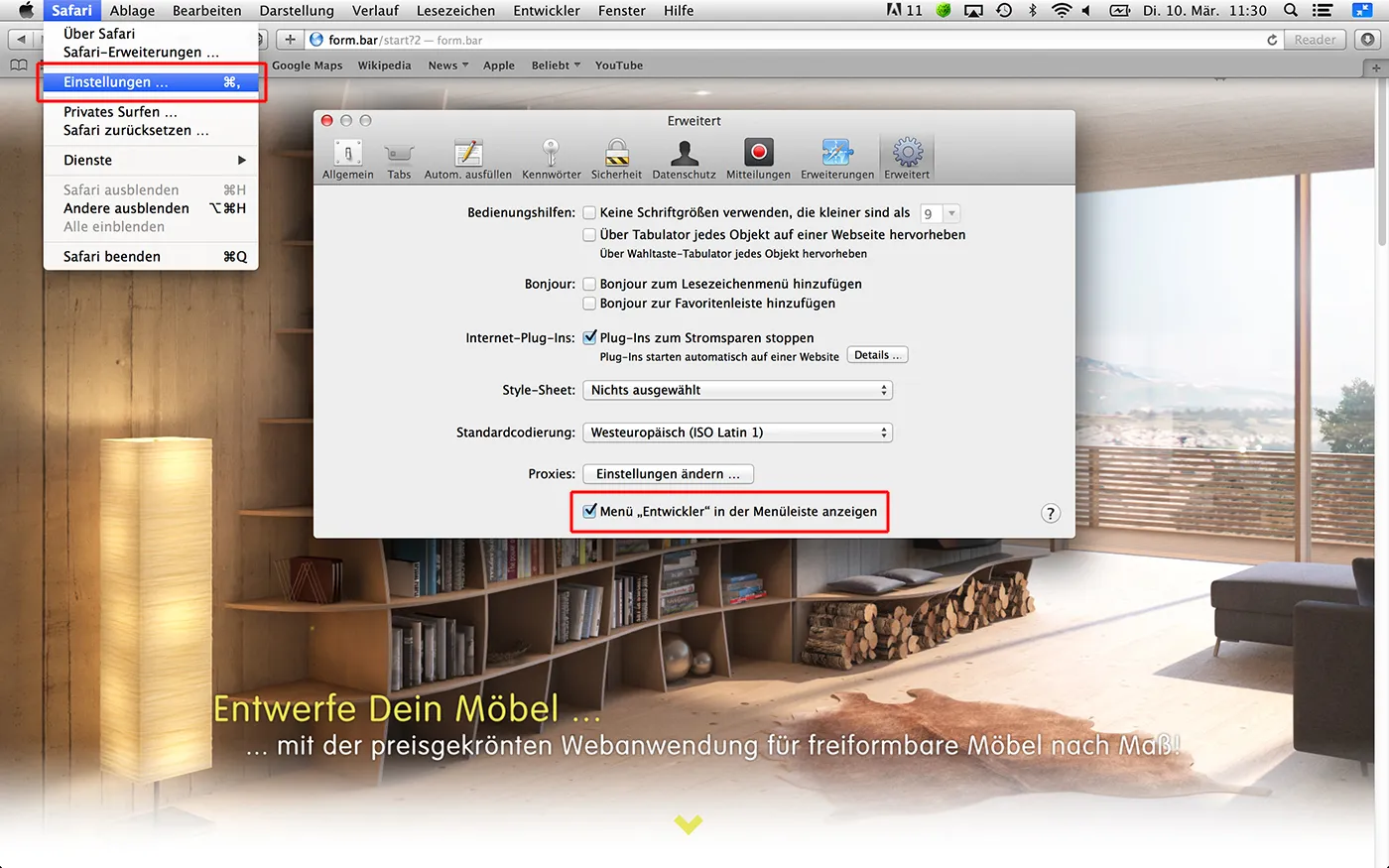
Task: Toggle Keine Schriftgrößen verwenden checkbox
Action: (589, 212)
